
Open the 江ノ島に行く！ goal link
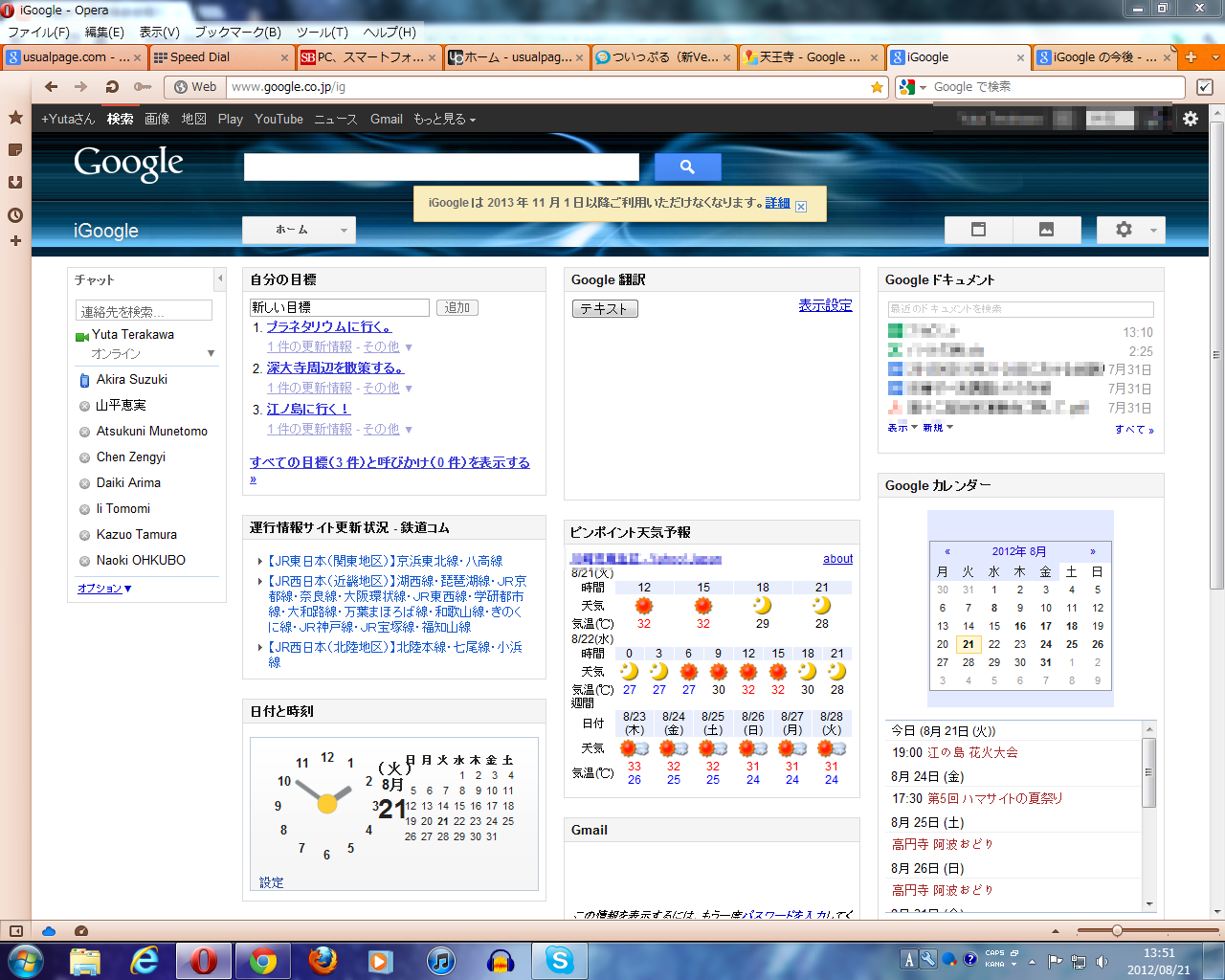tap(308, 409)
